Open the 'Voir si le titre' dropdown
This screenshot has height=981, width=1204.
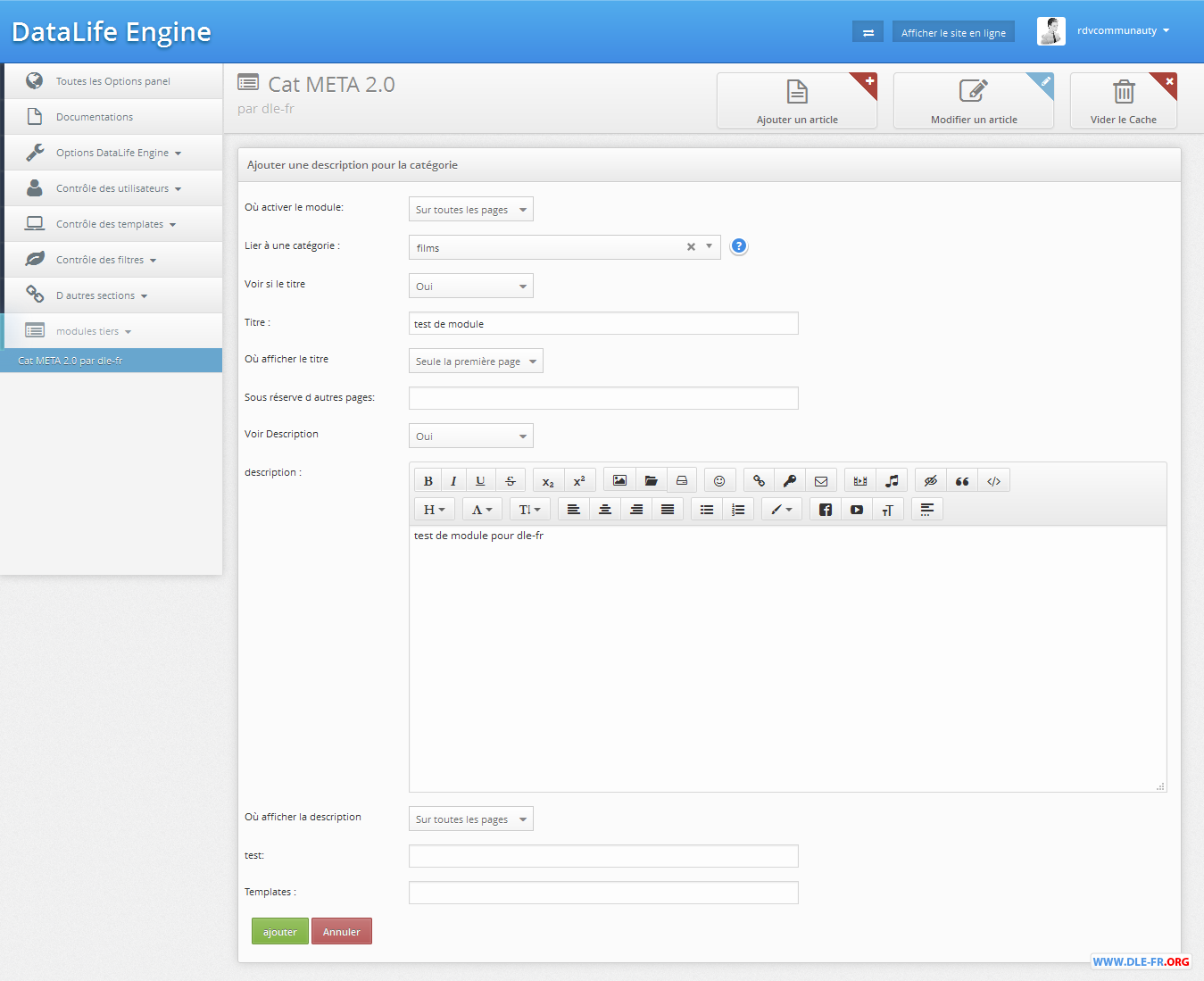tap(471, 287)
